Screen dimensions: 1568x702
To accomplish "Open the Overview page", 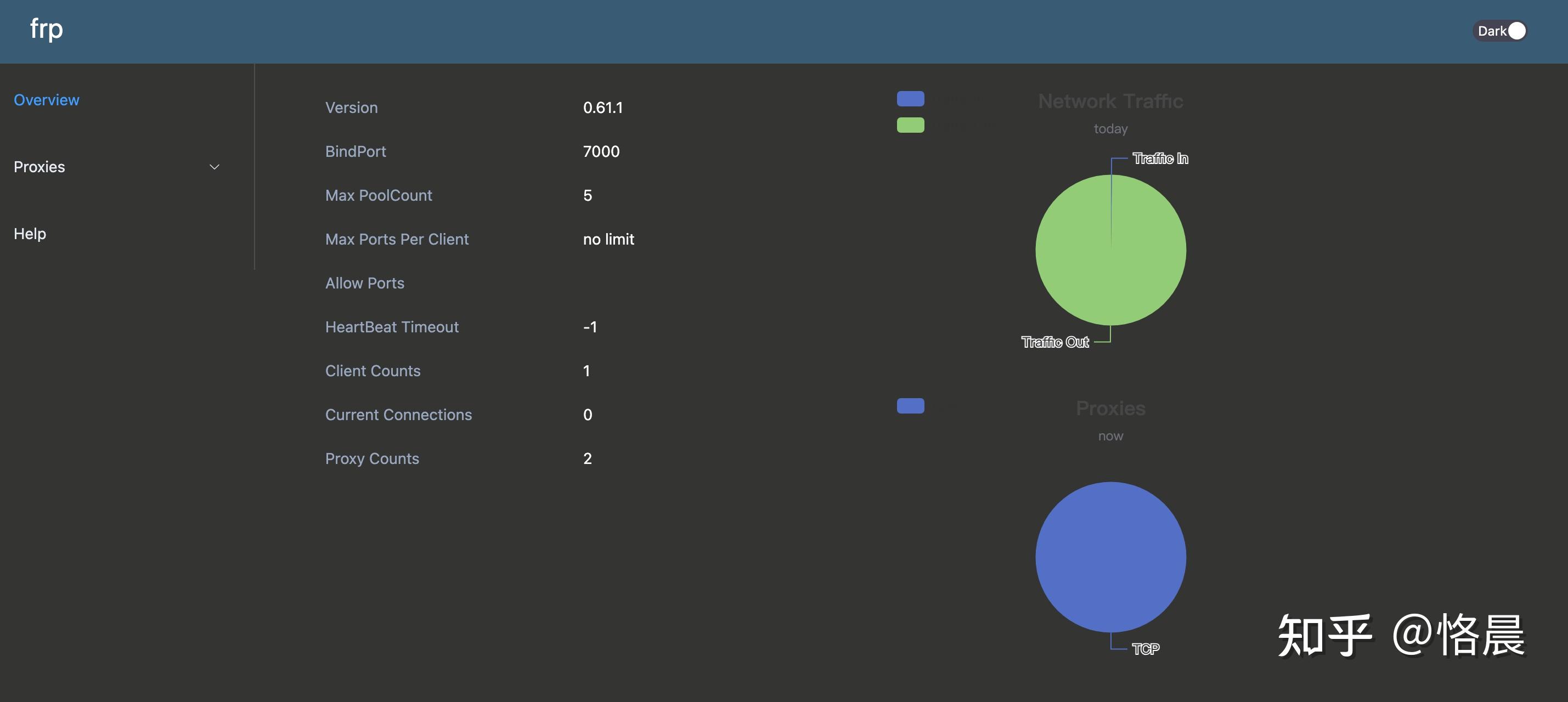I will [46, 99].
